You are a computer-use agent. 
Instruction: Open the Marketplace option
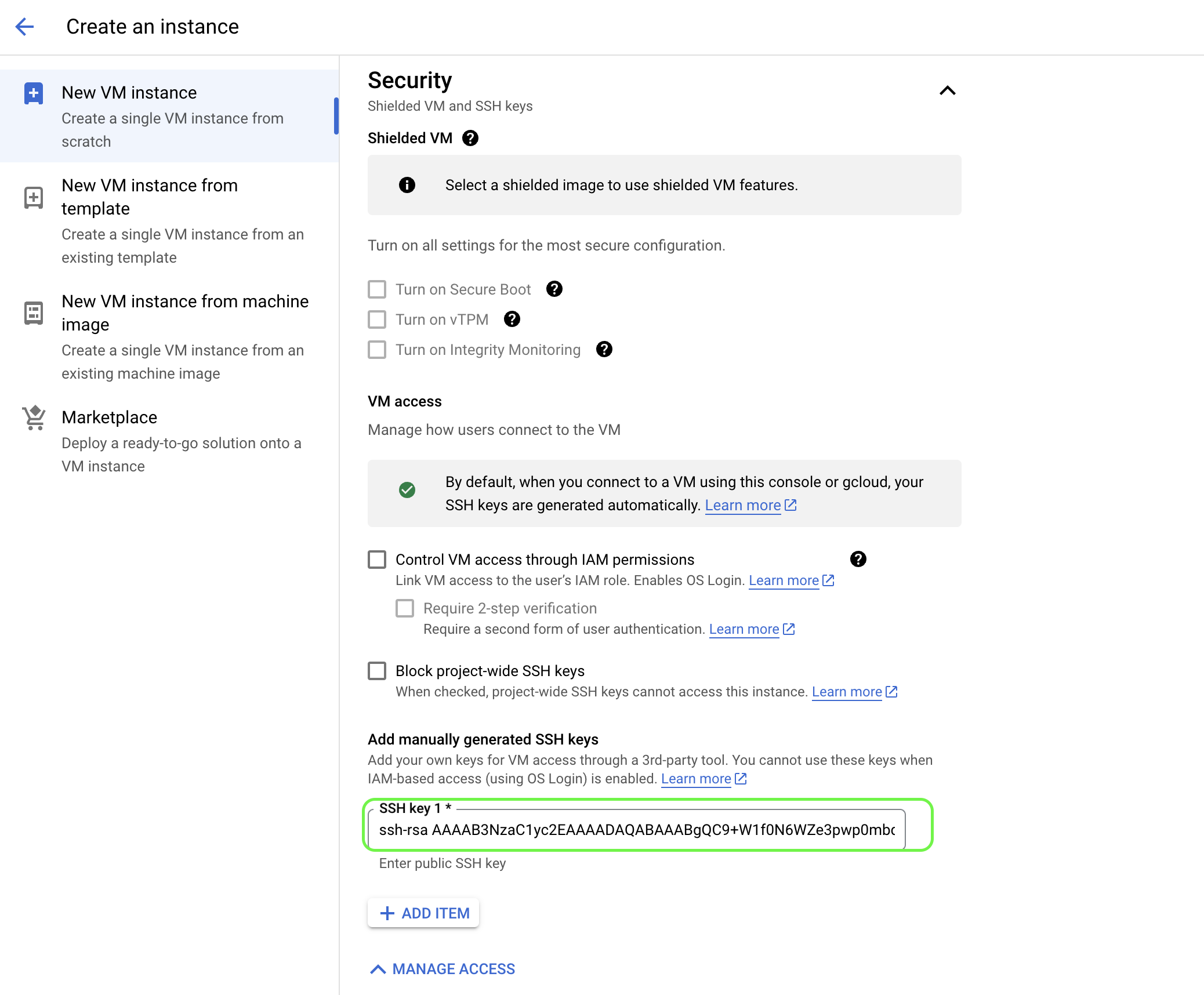[x=110, y=417]
